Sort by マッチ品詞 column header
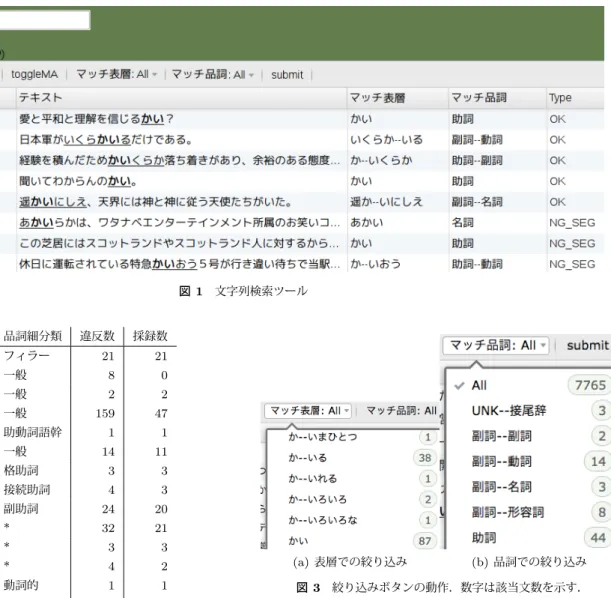 pos(497,97)
